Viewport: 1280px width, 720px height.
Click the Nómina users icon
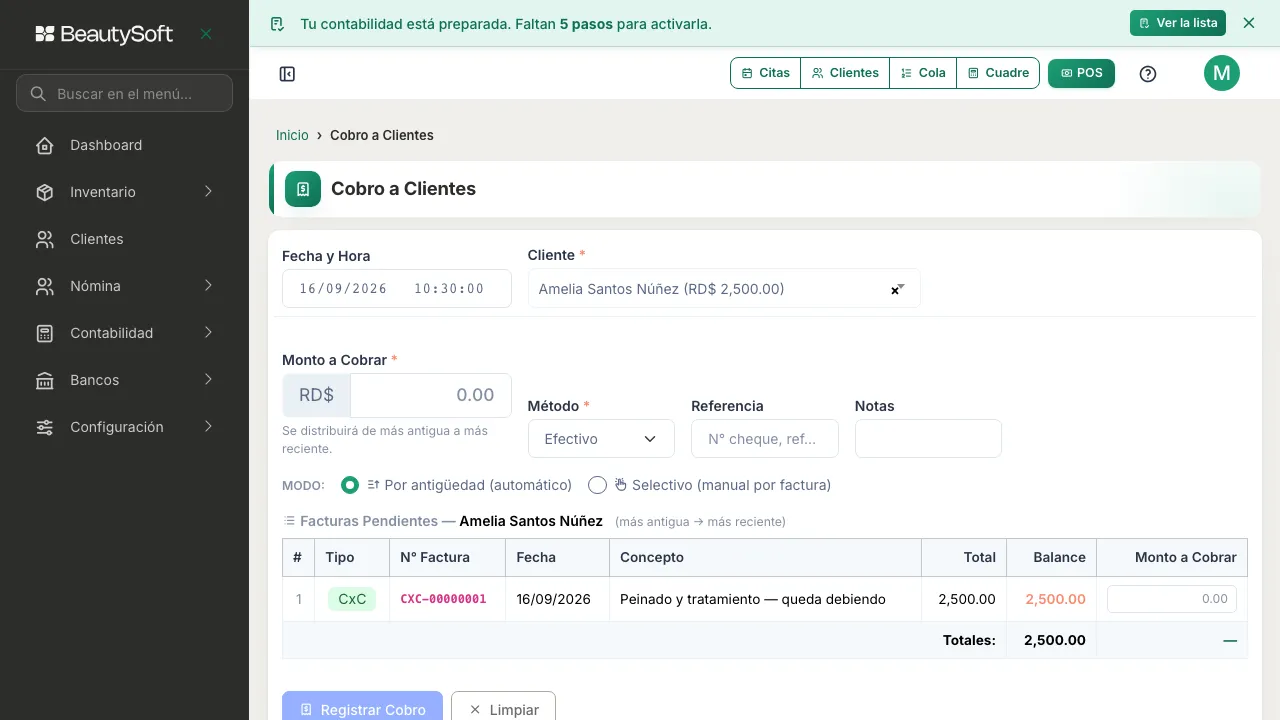[45, 286]
